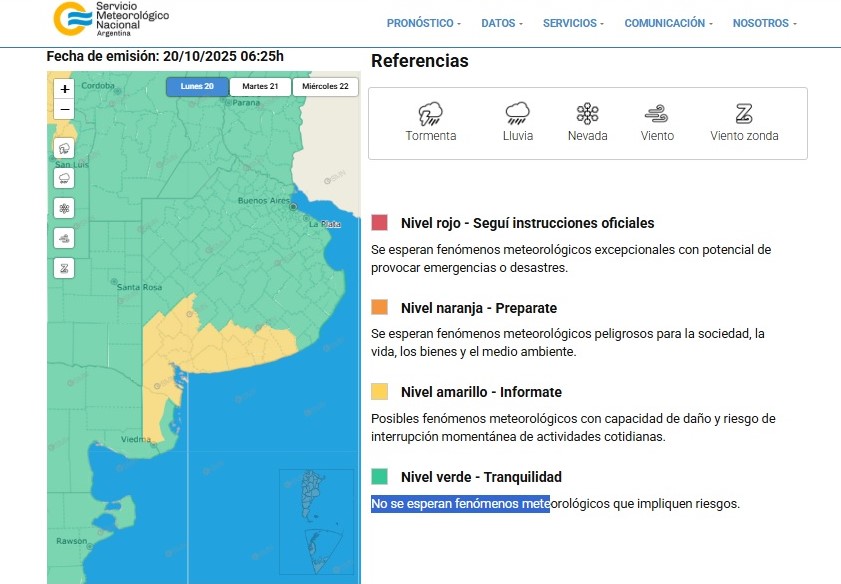Open the PRONÓSTICO dropdown menu

point(424,23)
